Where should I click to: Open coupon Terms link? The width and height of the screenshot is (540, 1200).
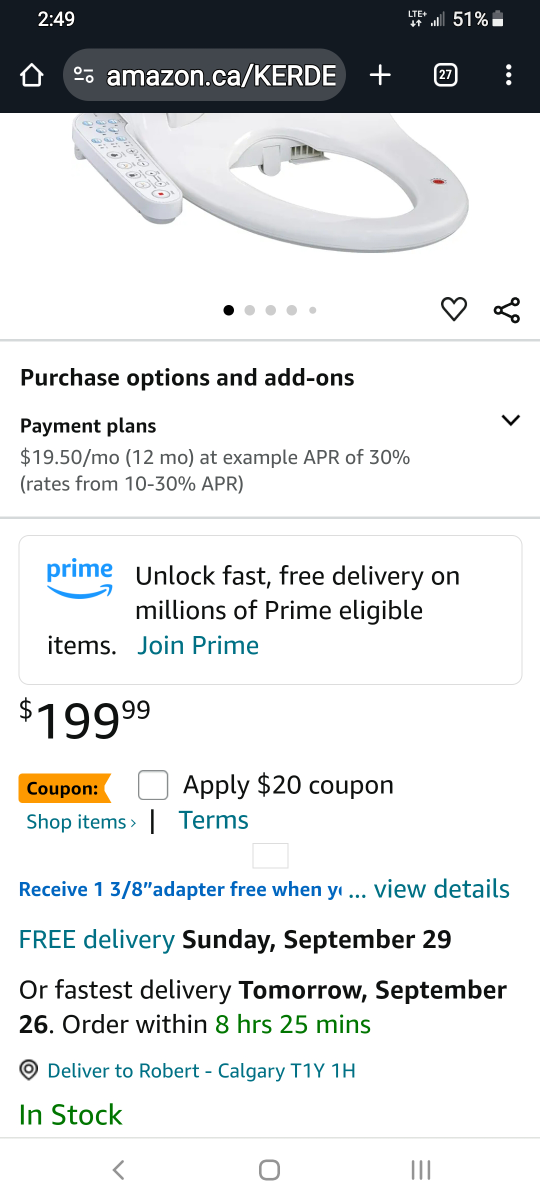[x=214, y=820]
